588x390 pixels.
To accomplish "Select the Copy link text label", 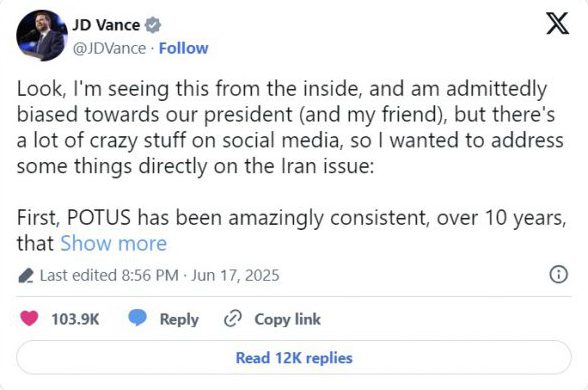I will (288, 319).
